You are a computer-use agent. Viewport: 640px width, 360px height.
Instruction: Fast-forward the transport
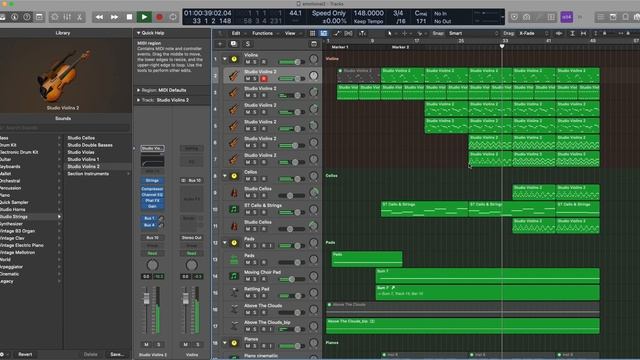114,17
